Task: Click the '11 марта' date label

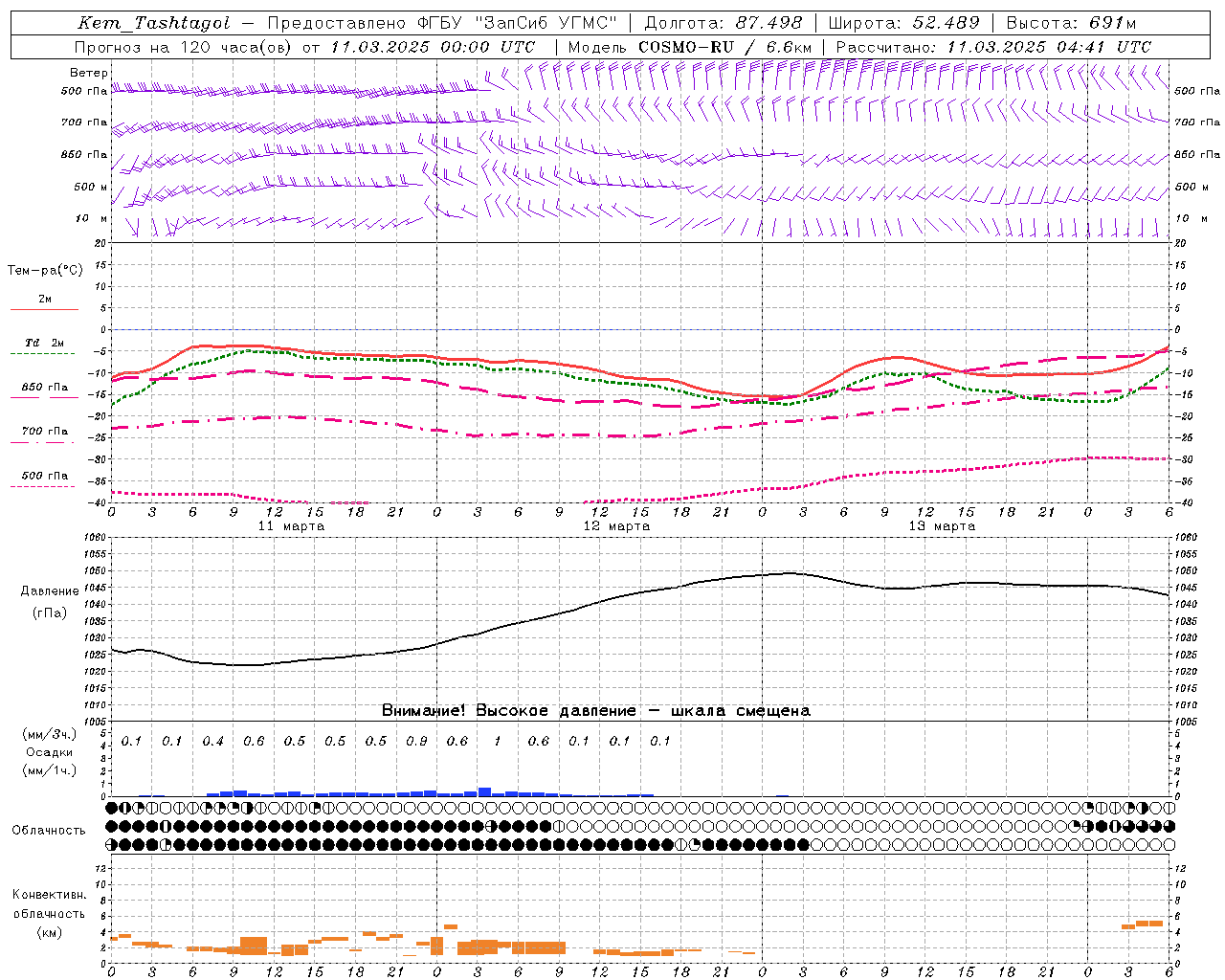Action: [x=291, y=526]
